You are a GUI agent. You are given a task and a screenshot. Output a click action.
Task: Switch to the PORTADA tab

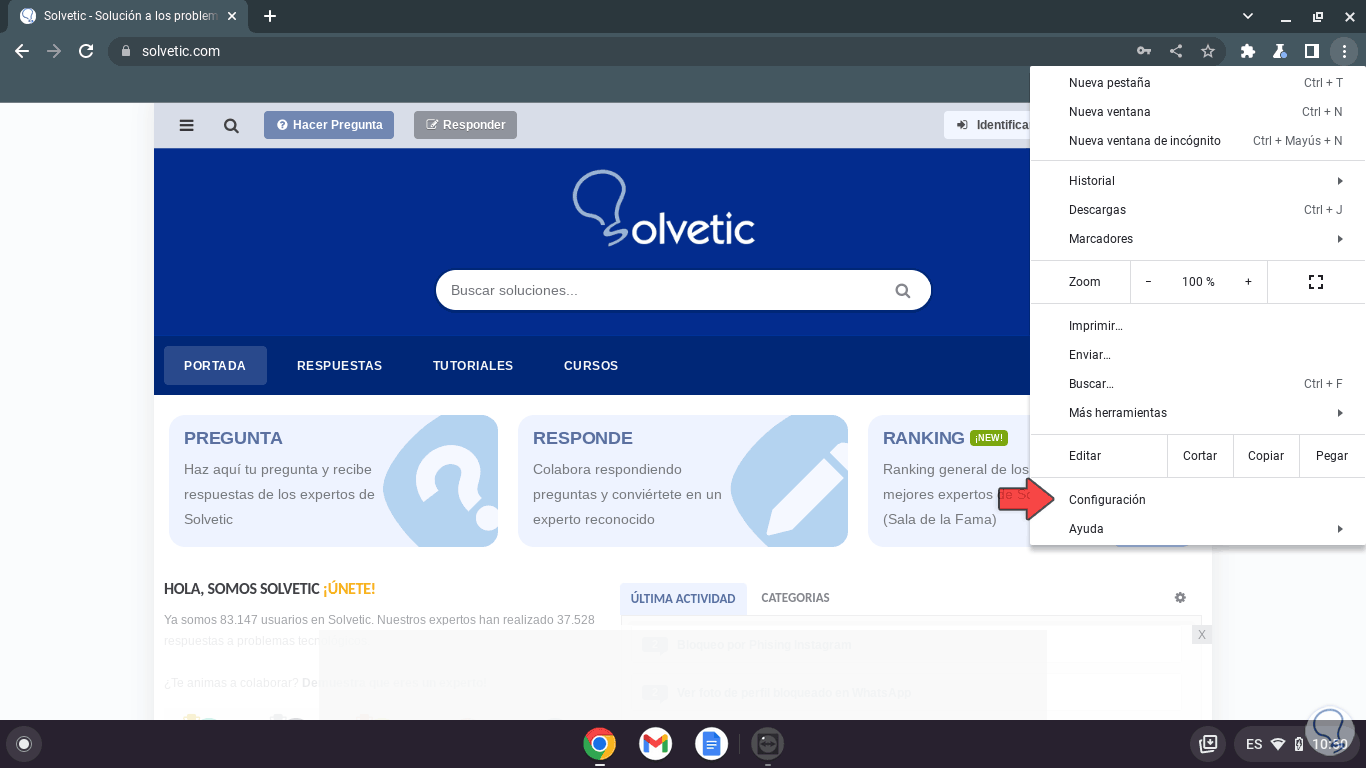[215, 365]
